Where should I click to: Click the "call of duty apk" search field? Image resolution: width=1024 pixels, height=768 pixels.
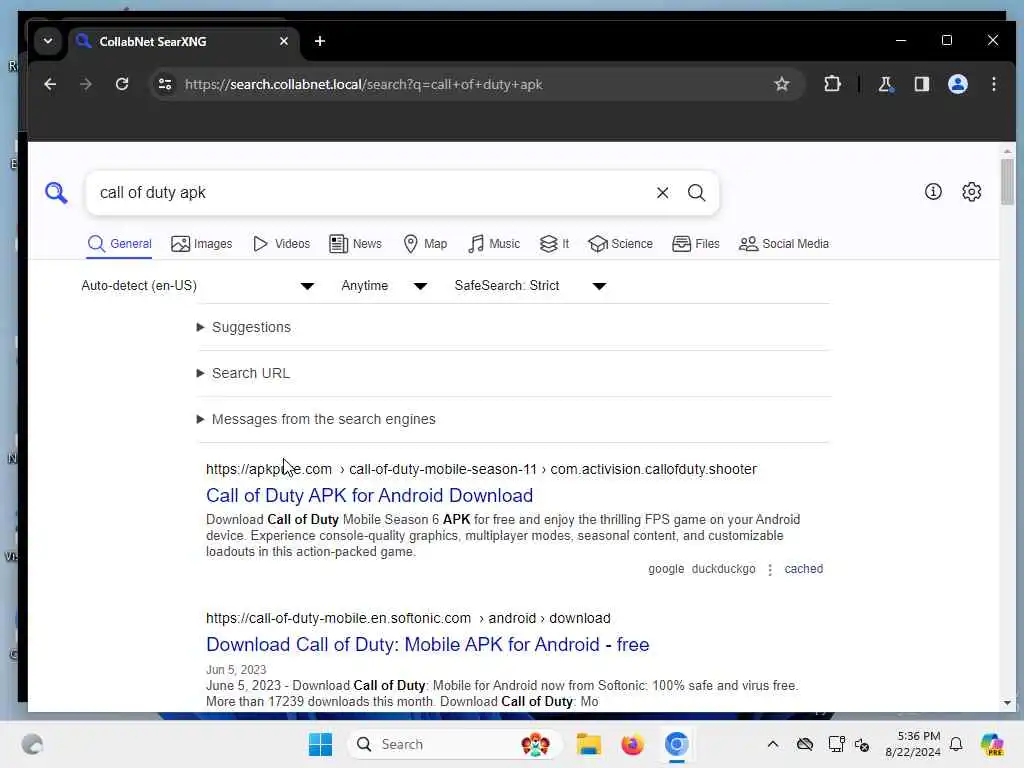coord(372,193)
